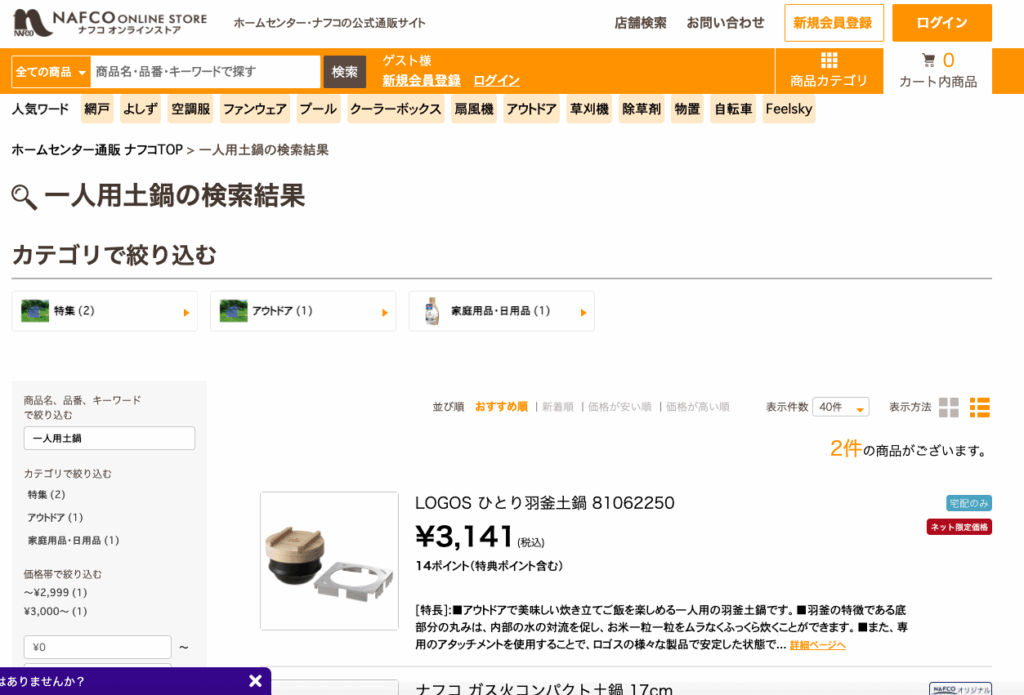Open the 詳細ページへ detail link
This screenshot has height=695, width=1024.
(818, 645)
